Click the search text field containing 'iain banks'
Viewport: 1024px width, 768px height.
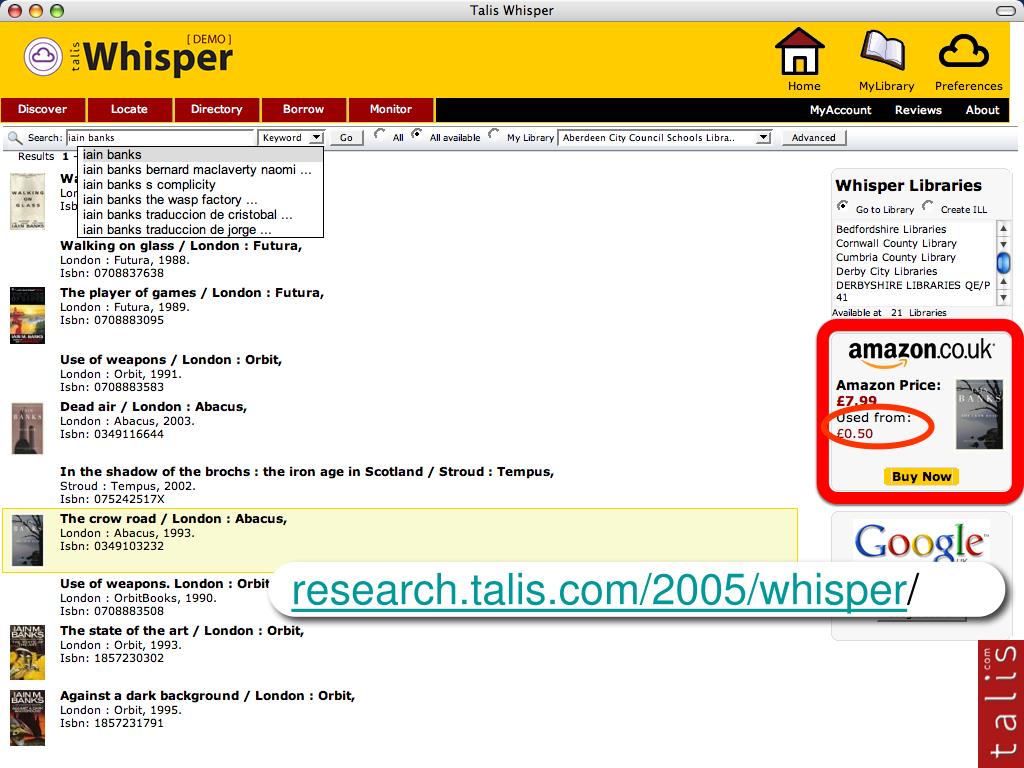click(161, 138)
